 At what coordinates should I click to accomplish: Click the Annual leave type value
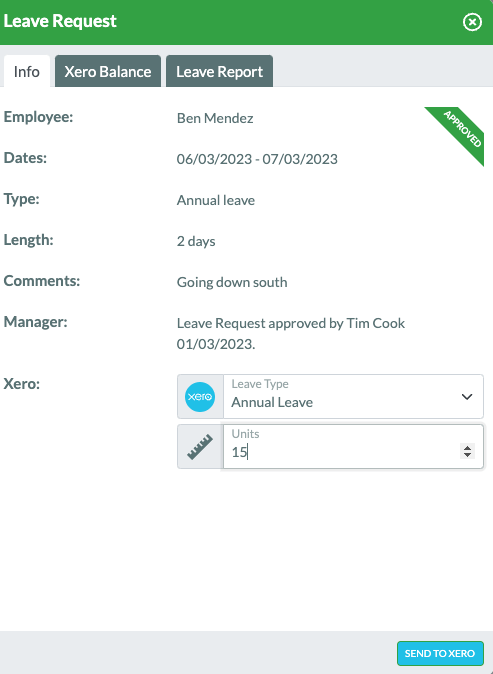pyautogui.click(x=216, y=200)
